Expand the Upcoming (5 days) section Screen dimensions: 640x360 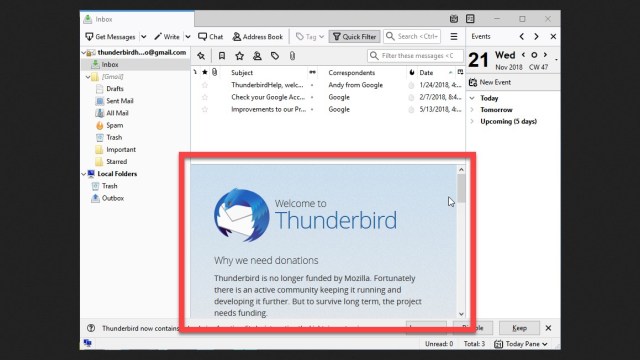[x=472, y=121]
